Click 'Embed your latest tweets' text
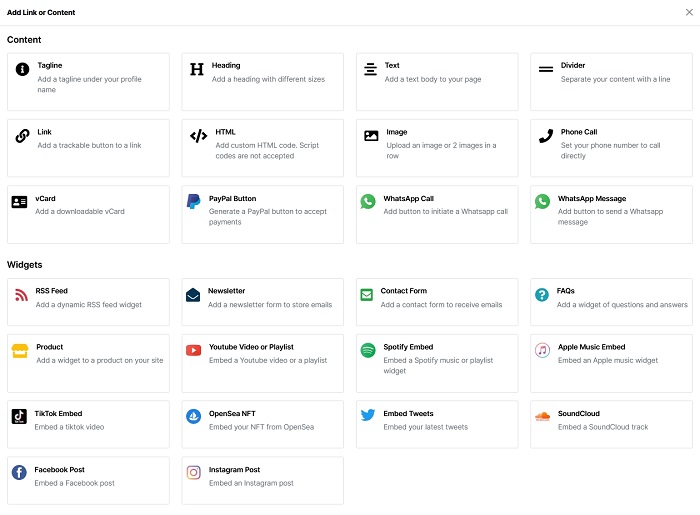Image resolution: width=700 pixels, height=515 pixels. point(425,427)
